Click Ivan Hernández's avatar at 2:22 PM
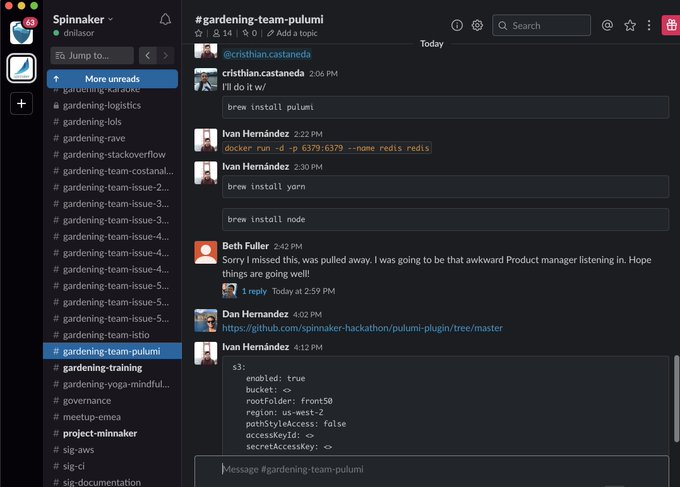The width and height of the screenshot is (680, 487). pos(206,140)
